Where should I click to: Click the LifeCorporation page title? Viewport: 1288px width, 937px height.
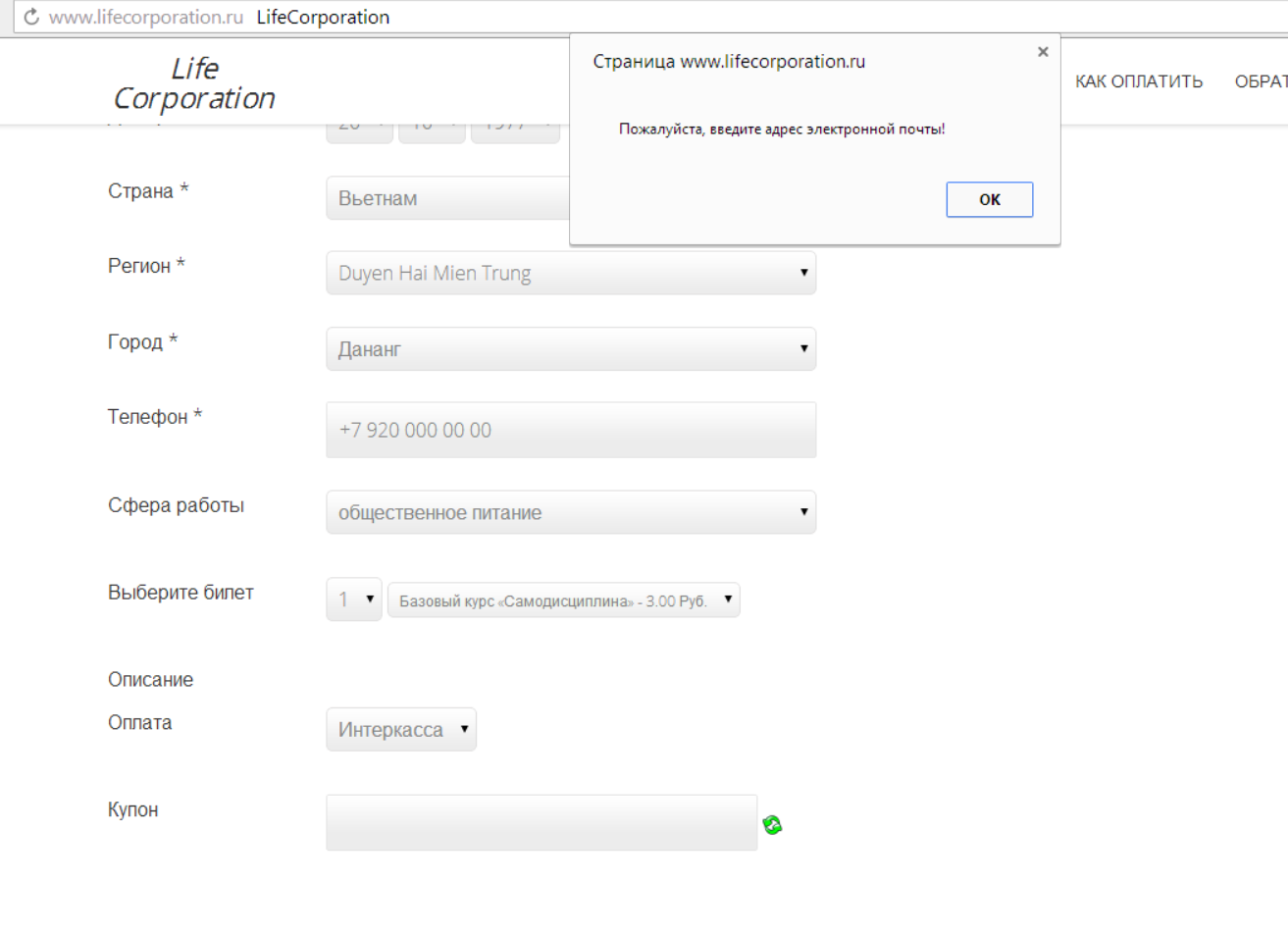[323, 17]
